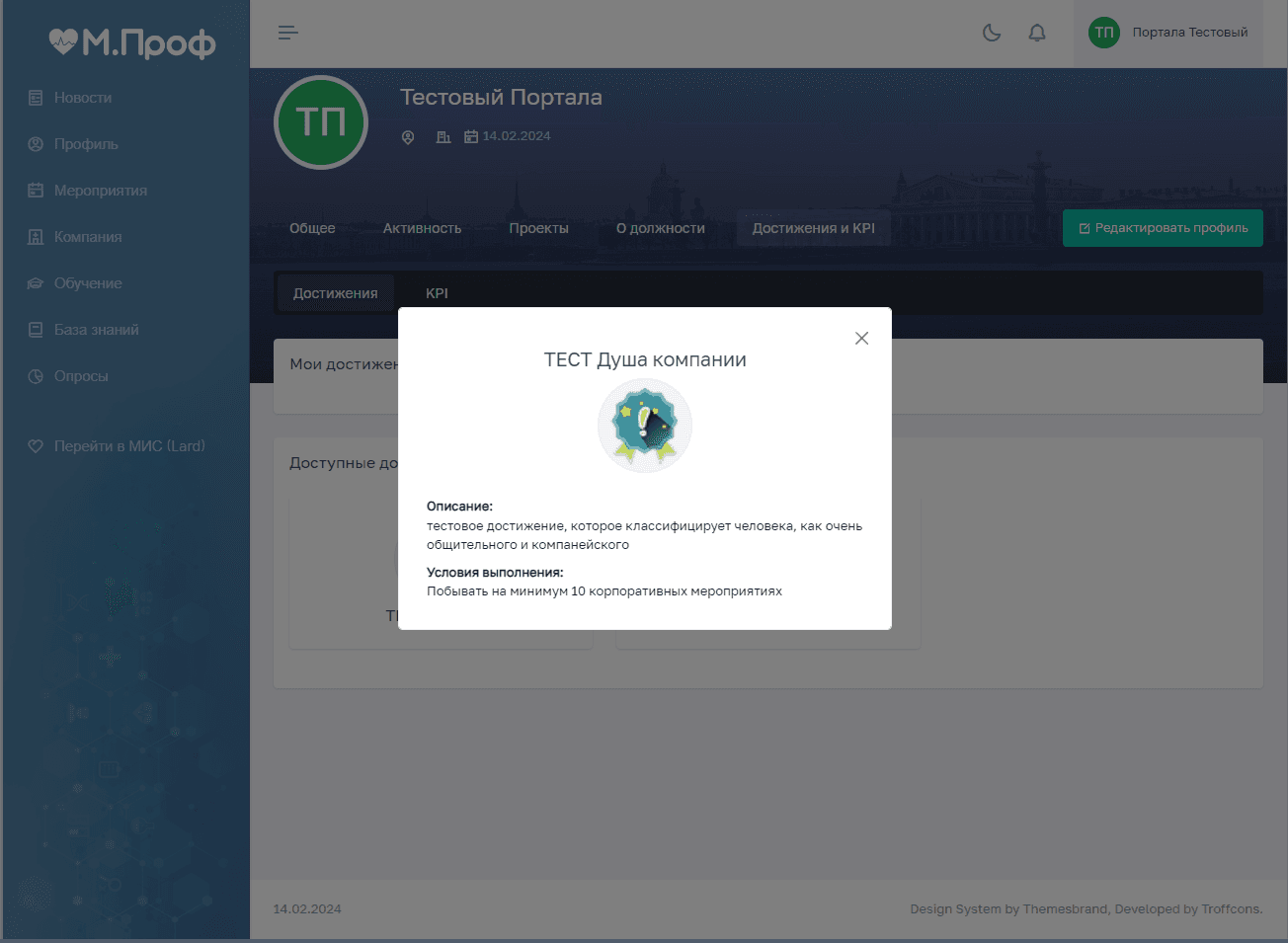Select the KPI sub-tab

pos(437,293)
